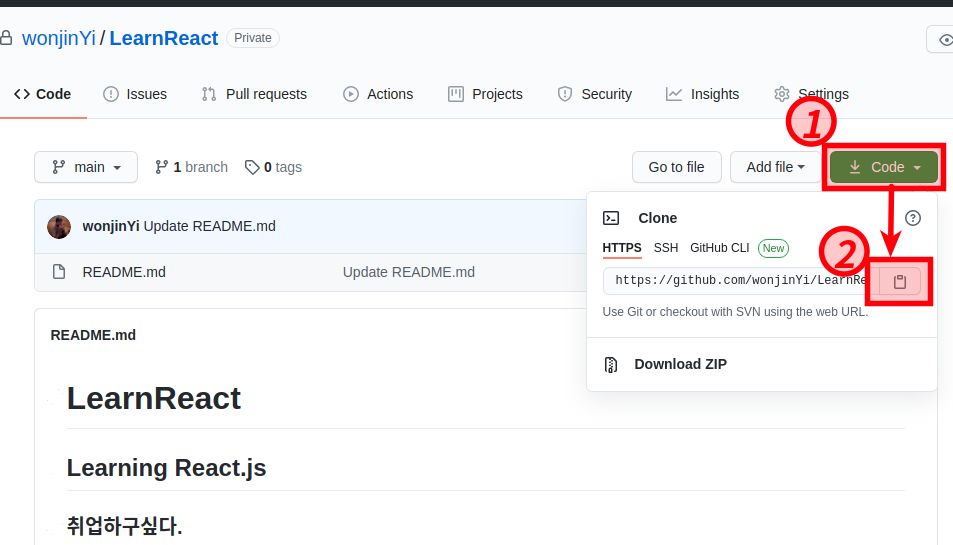Select the GitHub CLI clone option

click(720, 248)
